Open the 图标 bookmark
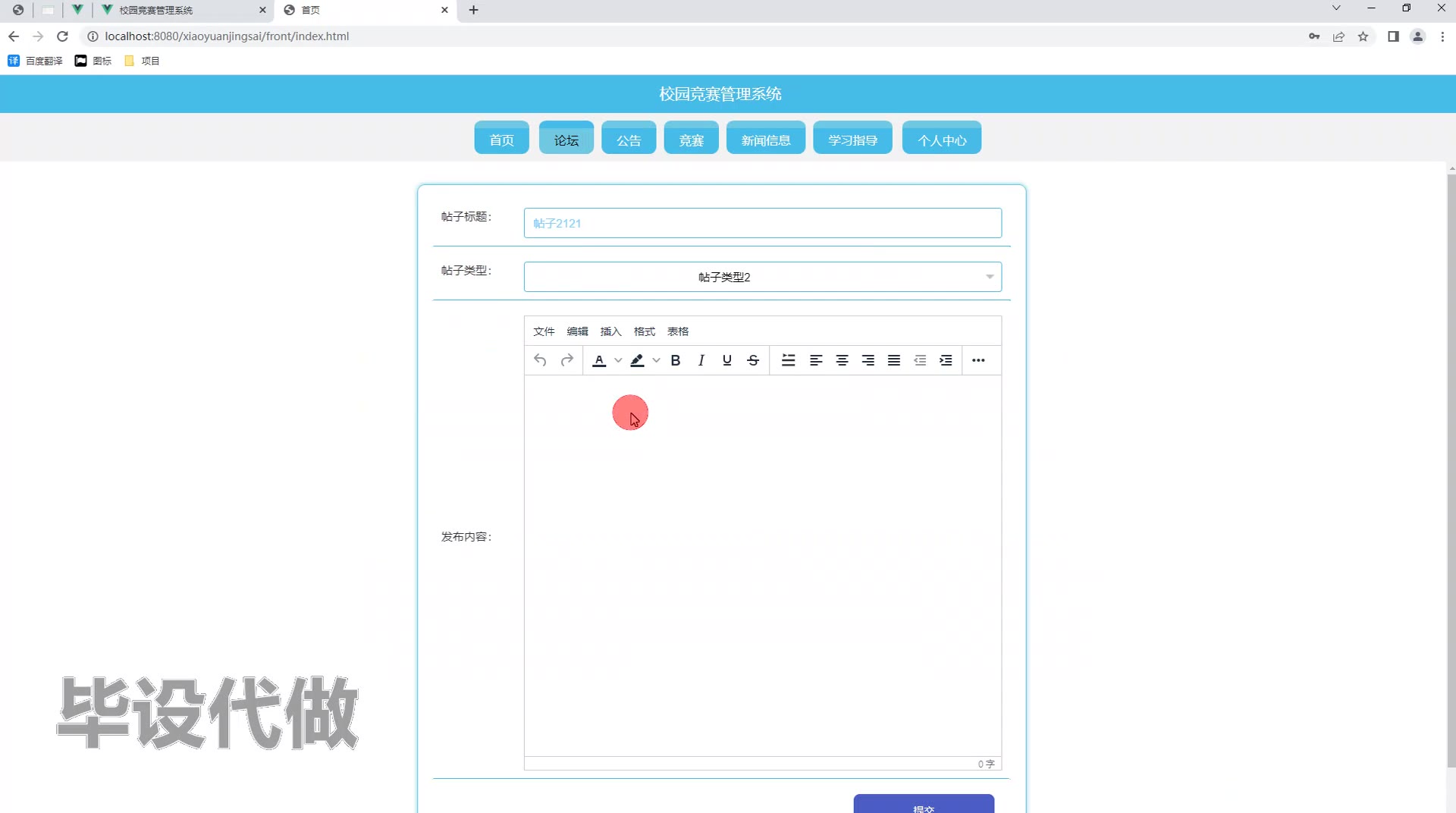Screen dimensions: 1456x813 coord(93,61)
